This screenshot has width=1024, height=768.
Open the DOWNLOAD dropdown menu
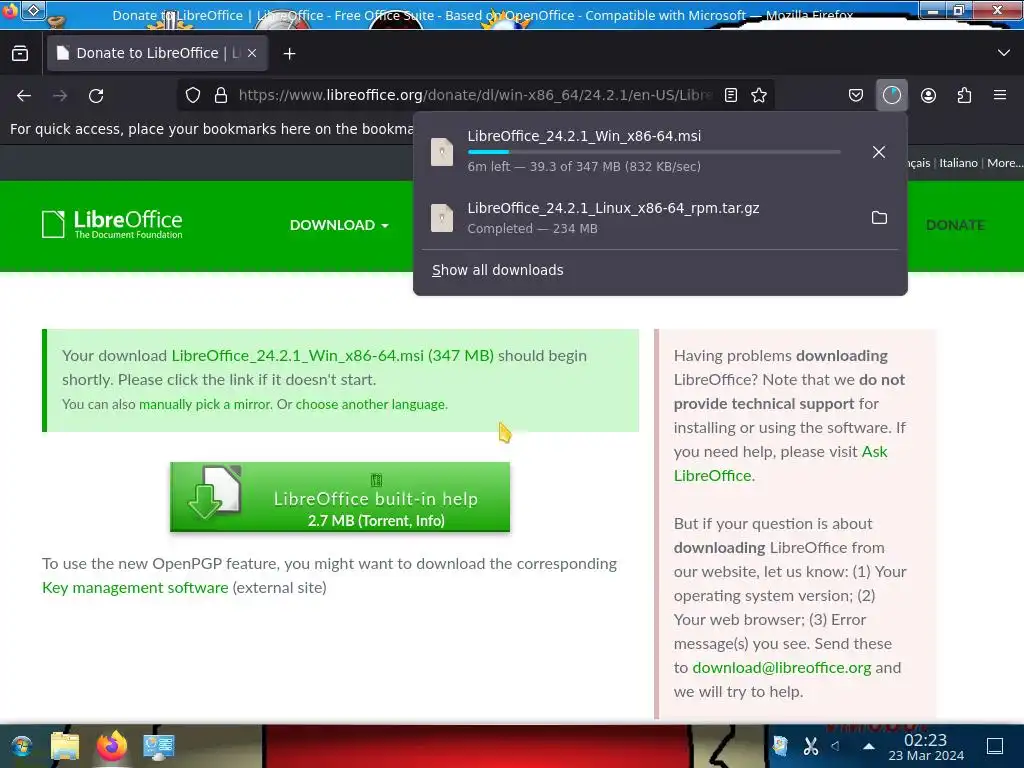pyautogui.click(x=339, y=225)
